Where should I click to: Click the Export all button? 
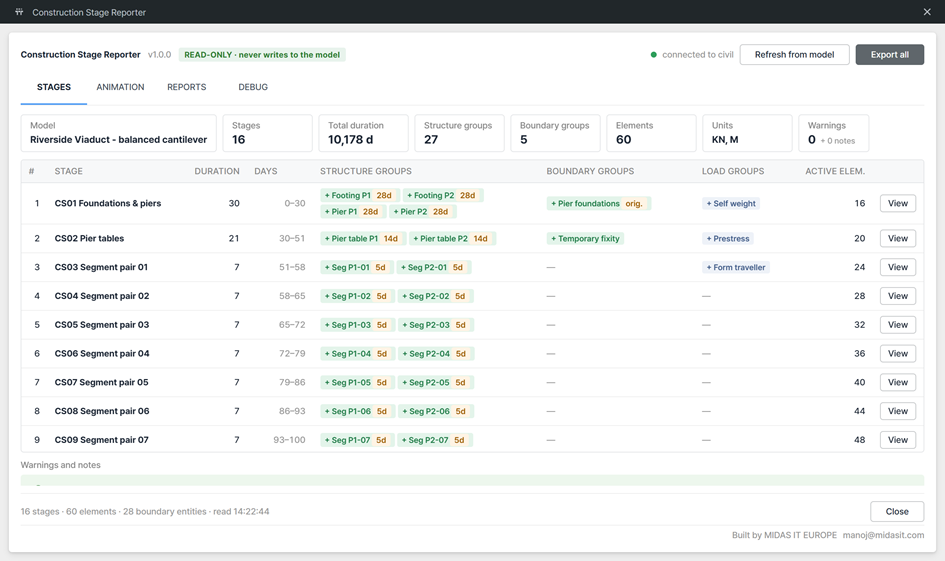[890, 55]
